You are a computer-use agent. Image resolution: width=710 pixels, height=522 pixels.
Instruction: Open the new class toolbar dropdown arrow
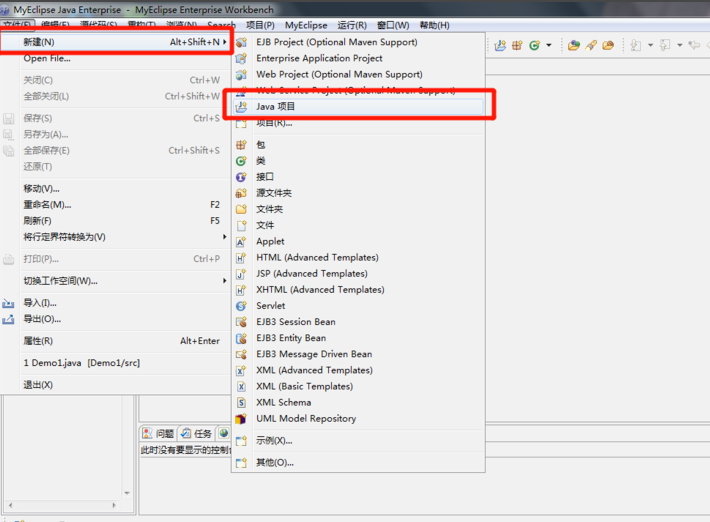click(x=549, y=45)
